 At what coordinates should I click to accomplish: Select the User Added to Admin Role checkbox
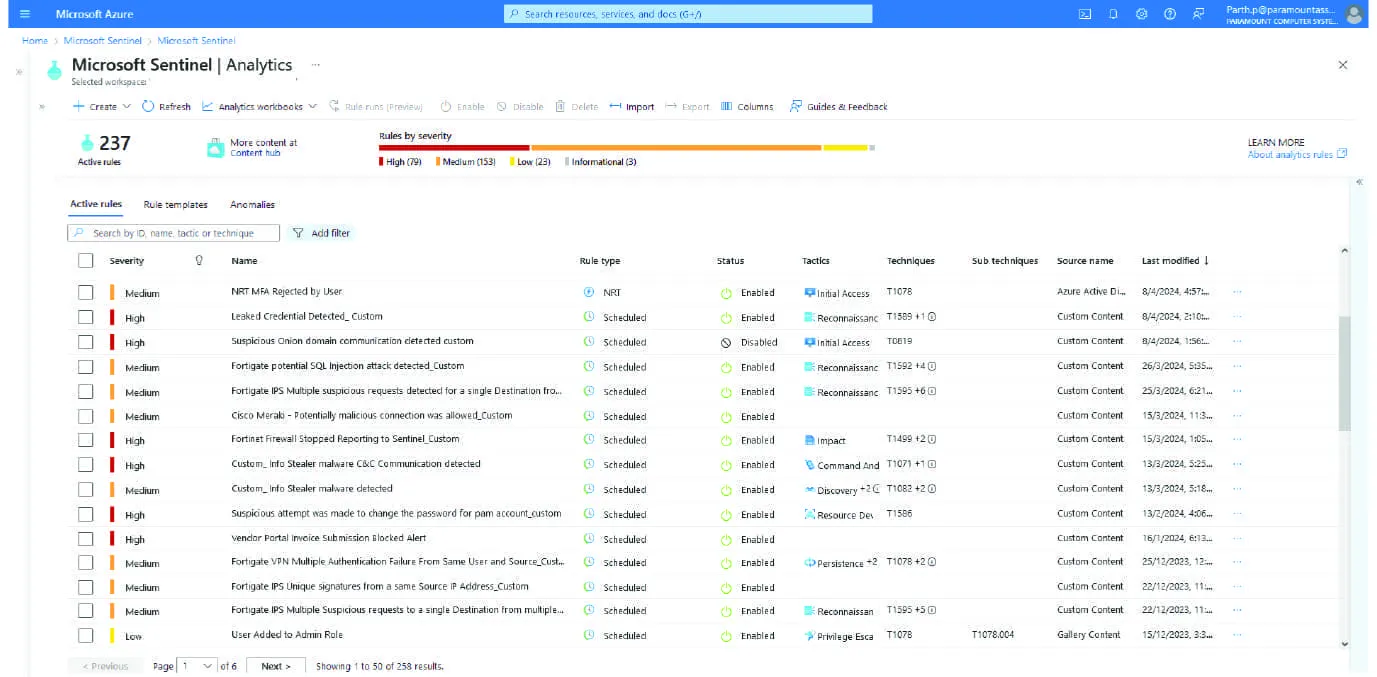coord(86,635)
